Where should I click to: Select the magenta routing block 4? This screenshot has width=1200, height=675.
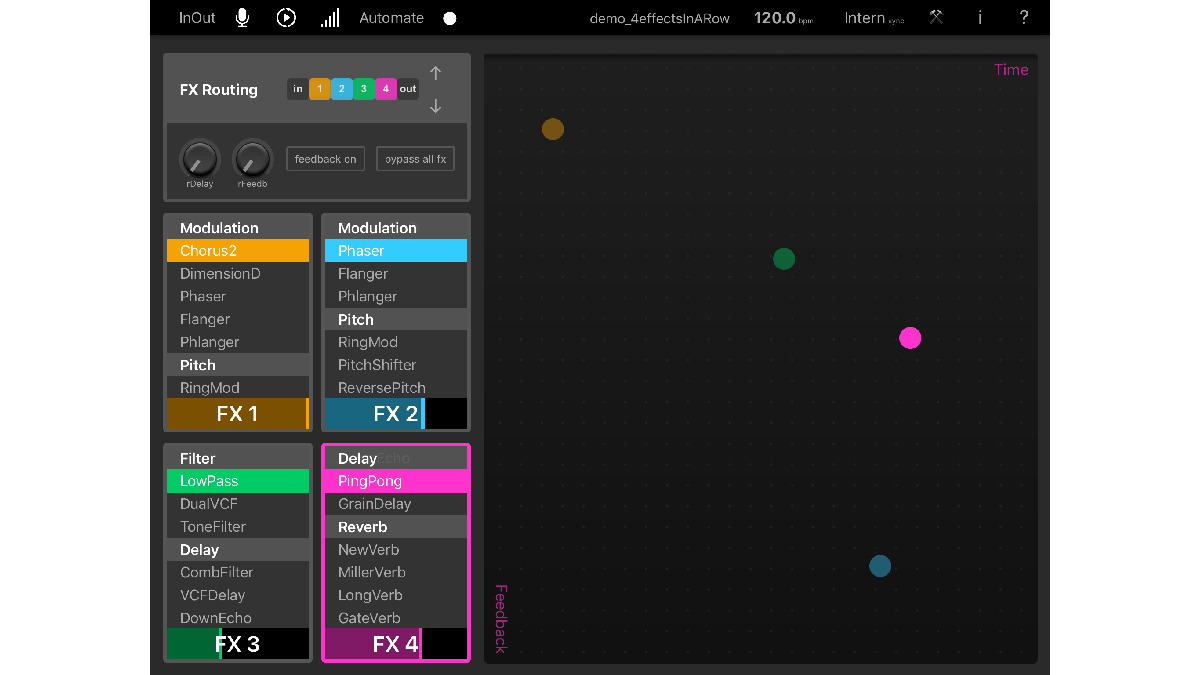[386, 89]
